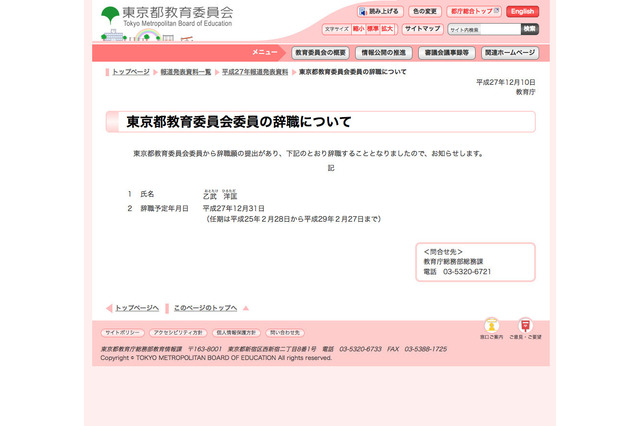Set text size to 拡大
Screen dimensions: 640x426
pos(387,29)
